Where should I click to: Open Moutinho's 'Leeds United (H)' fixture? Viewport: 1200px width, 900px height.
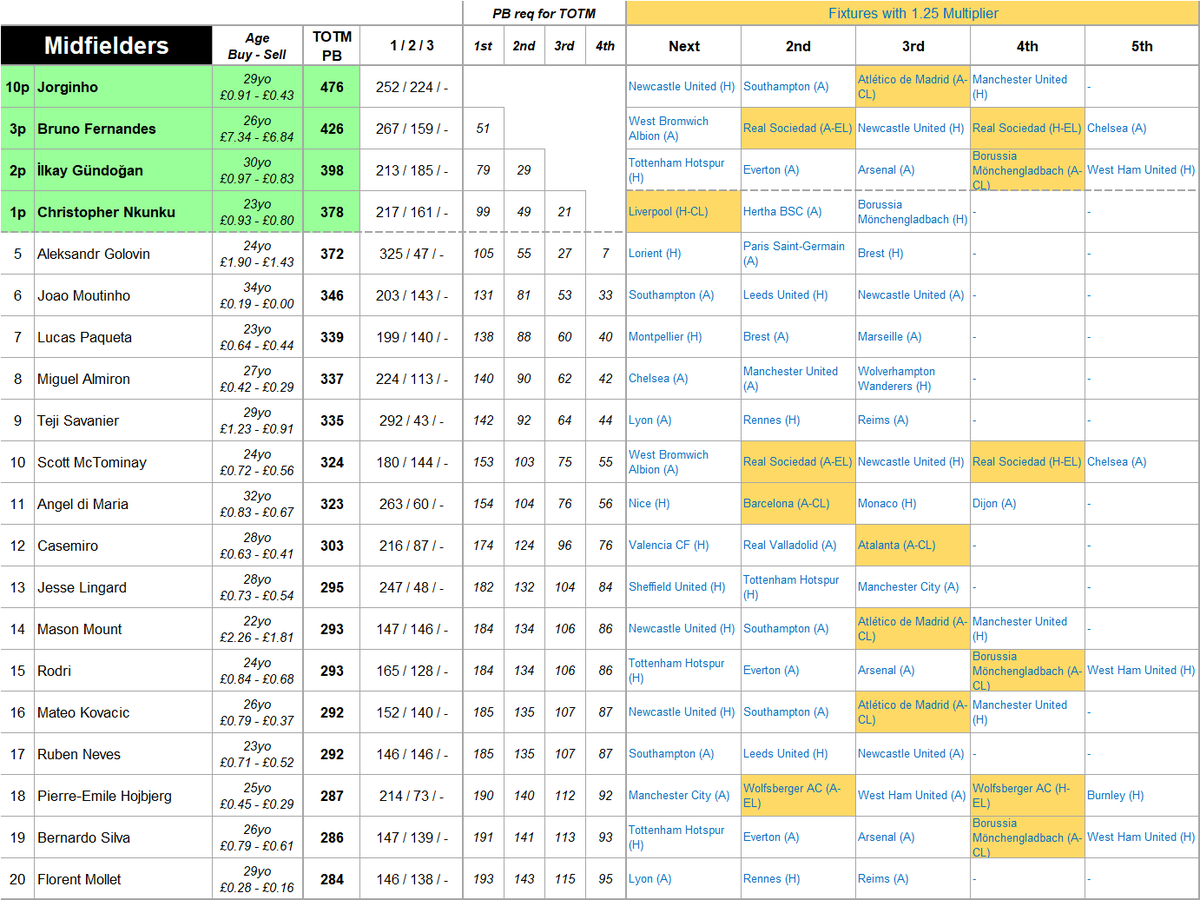point(786,296)
